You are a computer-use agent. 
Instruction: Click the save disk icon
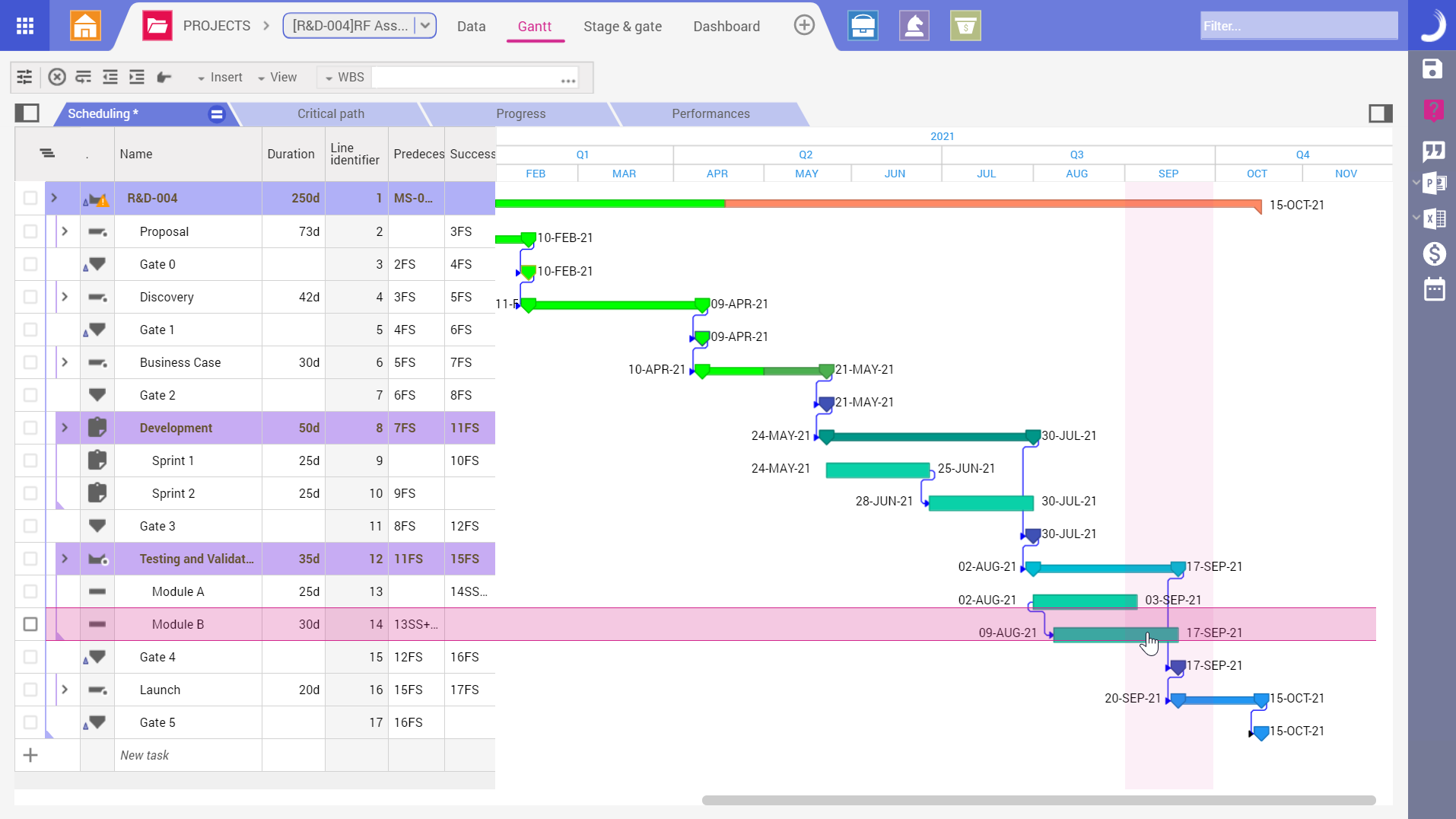point(1432,69)
